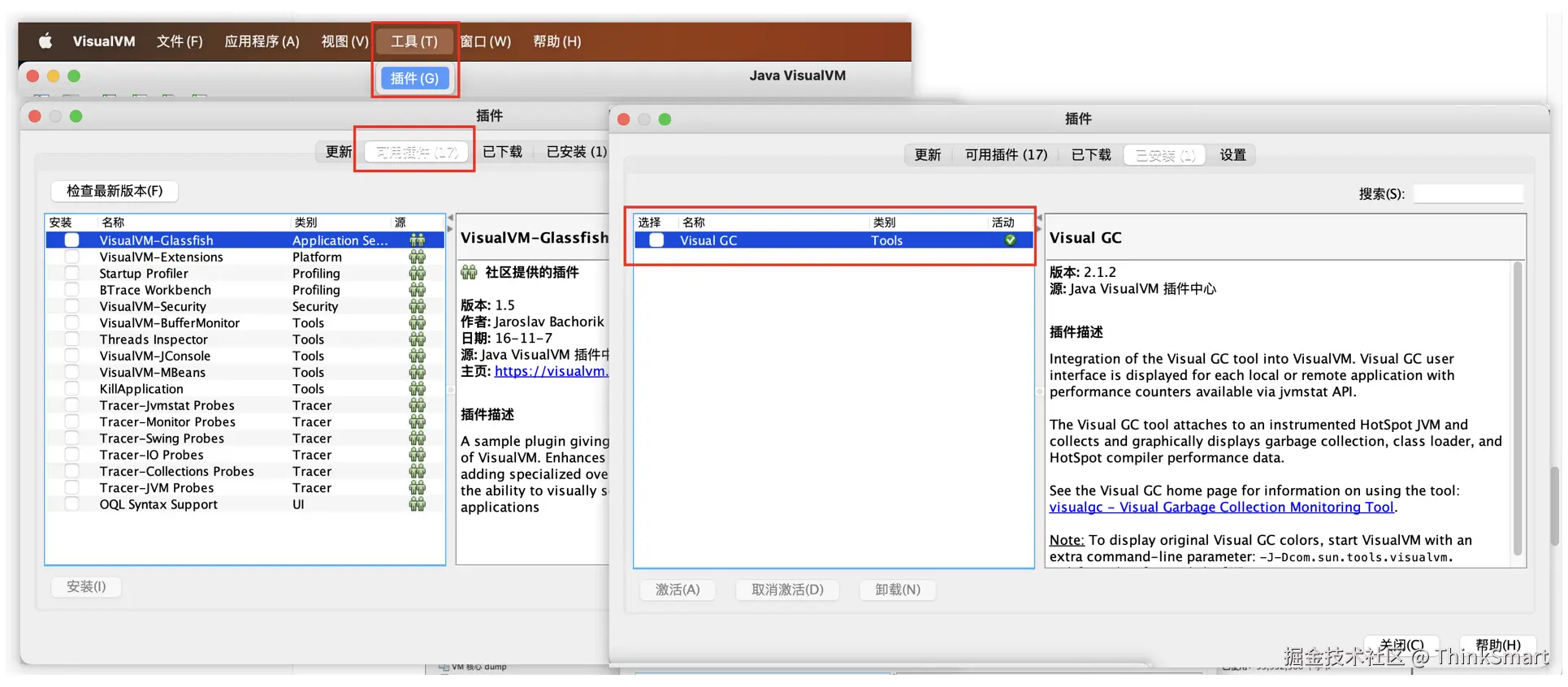Open 已下载 tab in right plugins window
Viewport: 1568px width, 687px height.
pyautogui.click(x=1090, y=154)
